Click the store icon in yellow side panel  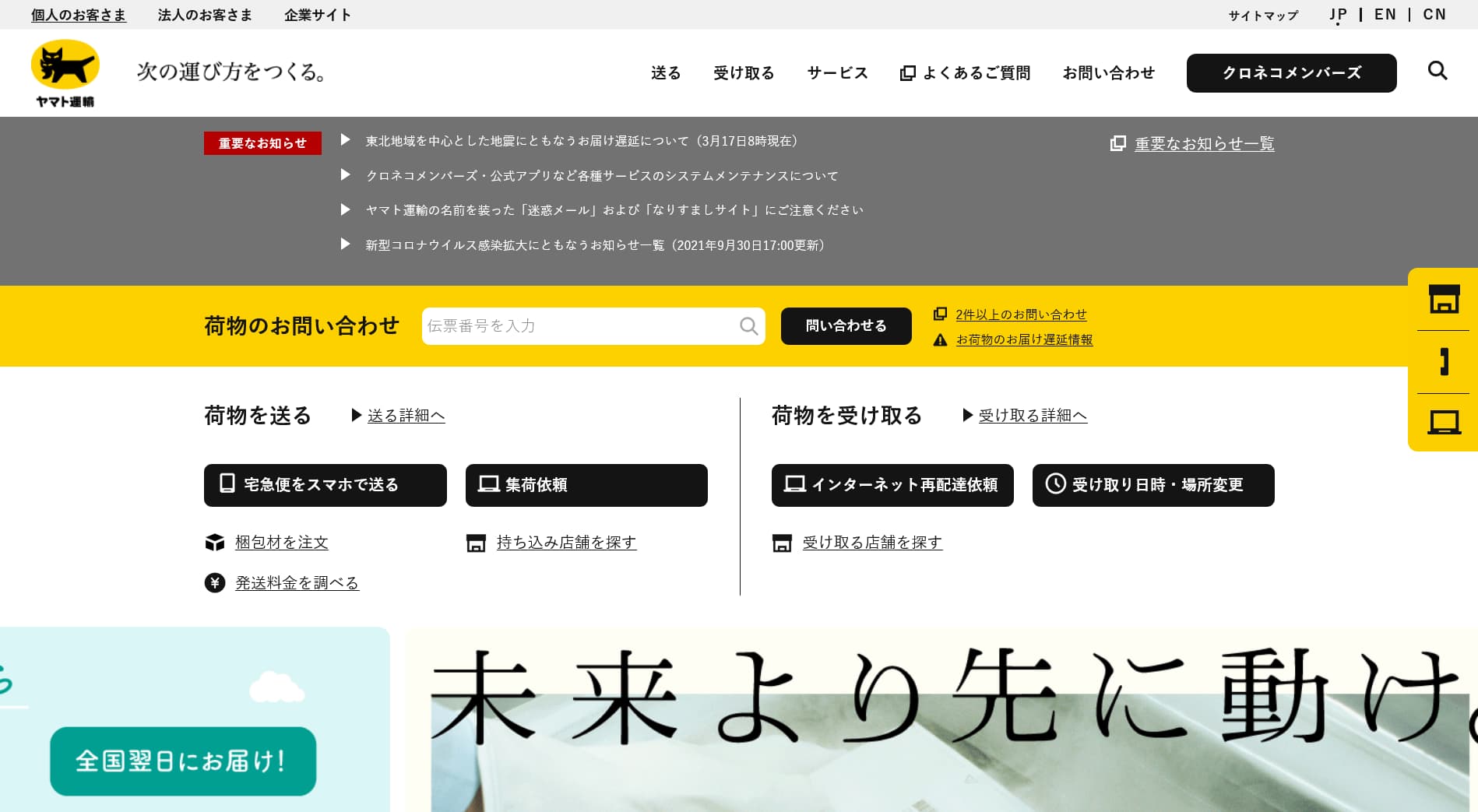click(x=1444, y=299)
